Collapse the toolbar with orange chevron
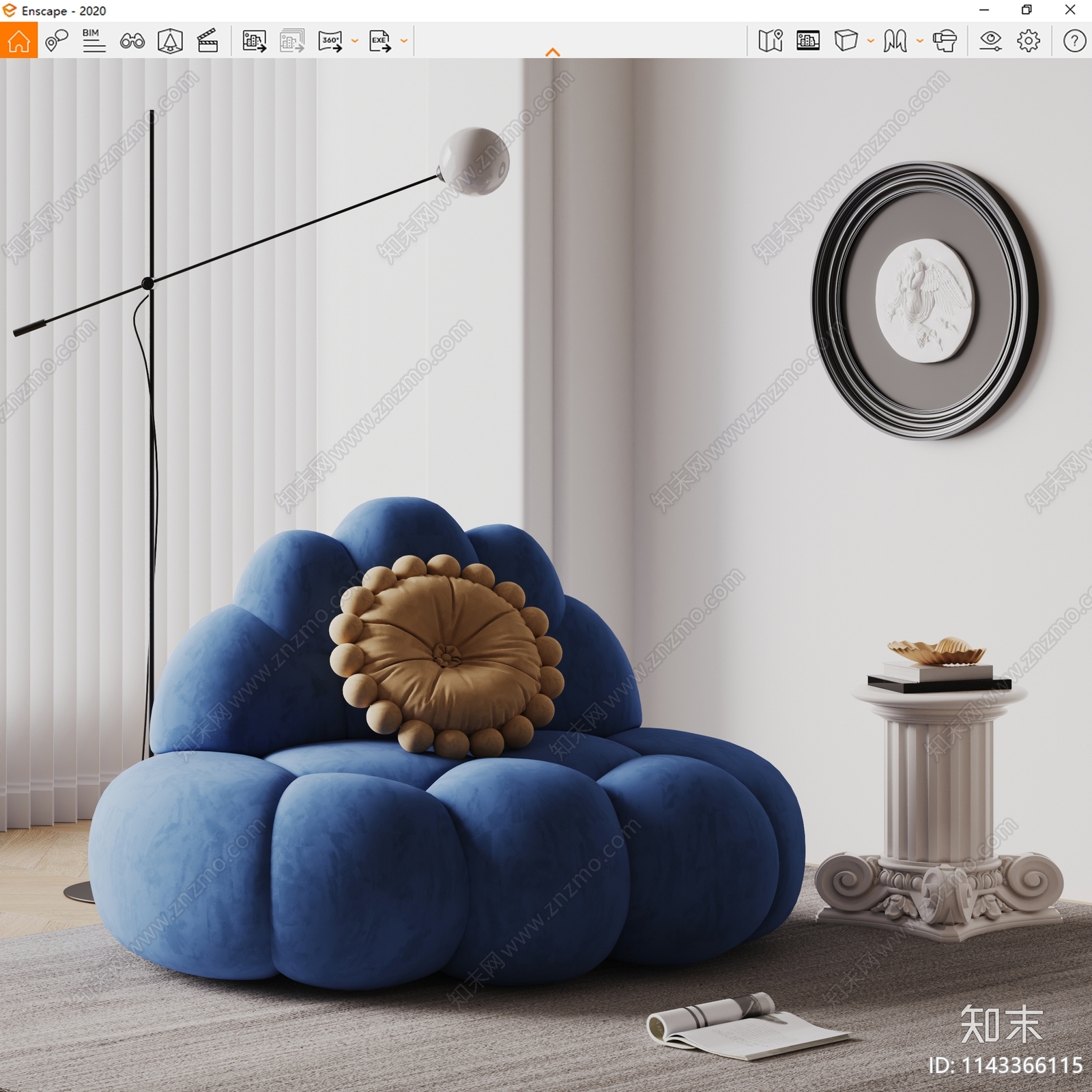This screenshot has width=1092, height=1092. [553, 52]
